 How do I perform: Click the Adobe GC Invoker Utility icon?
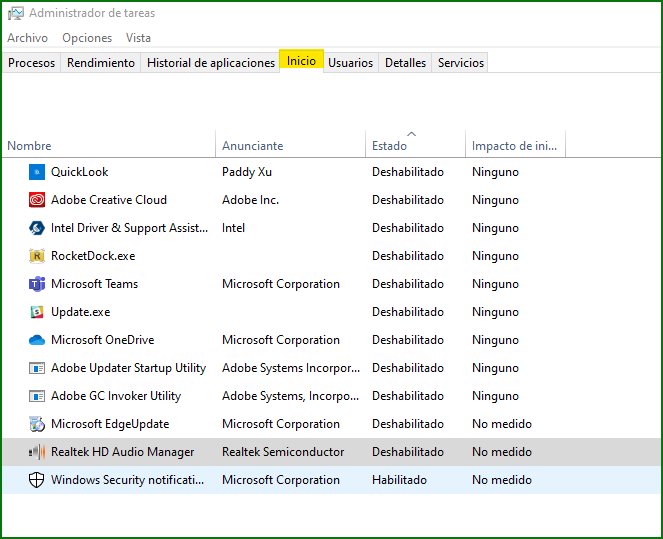click(x=37, y=396)
